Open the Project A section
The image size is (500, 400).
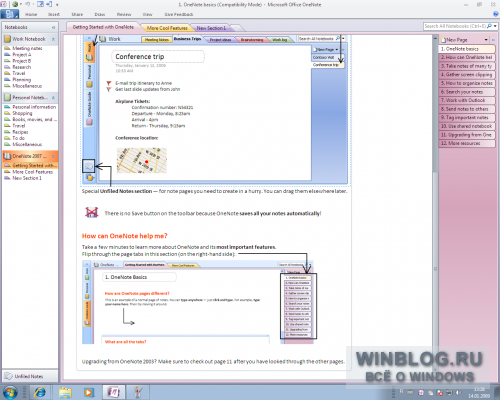point(22,55)
